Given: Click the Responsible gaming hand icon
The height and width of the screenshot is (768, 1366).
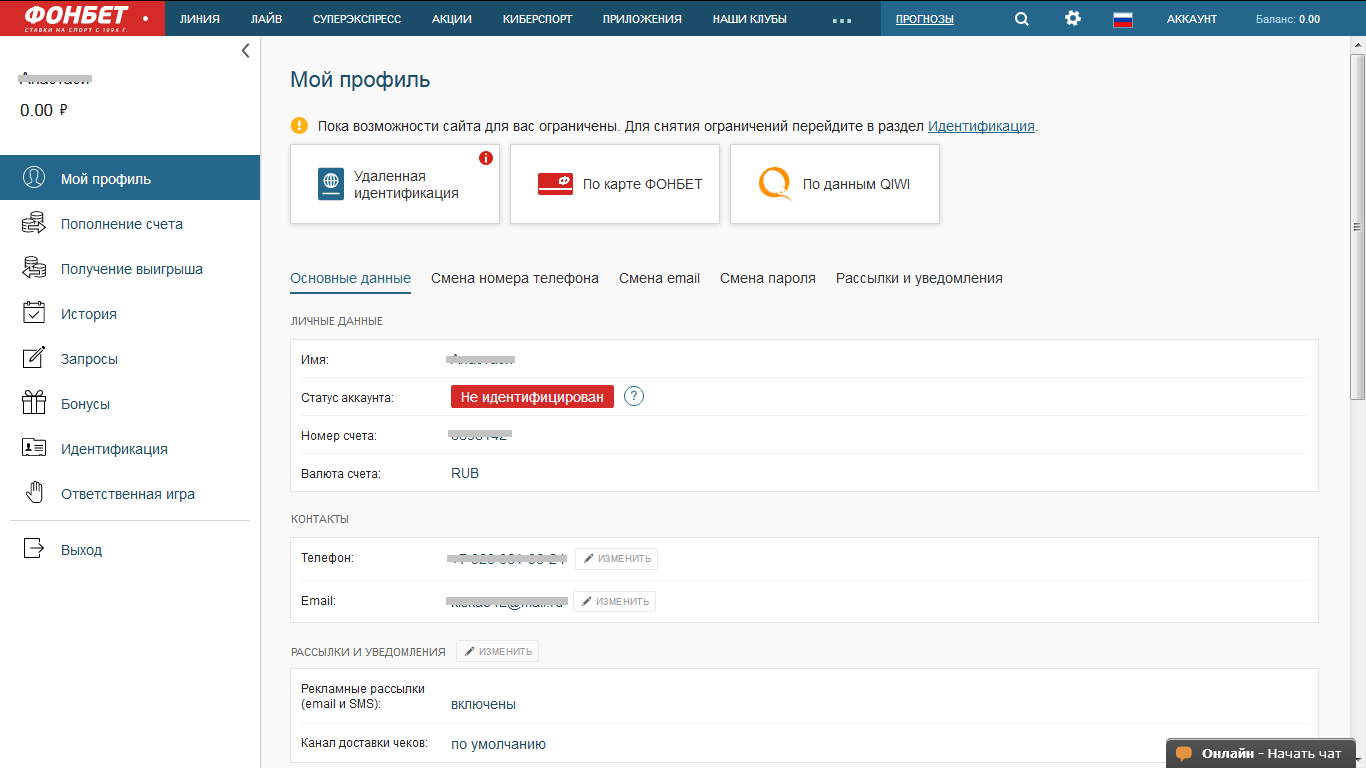Looking at the screenshot, I should point(34,492).
